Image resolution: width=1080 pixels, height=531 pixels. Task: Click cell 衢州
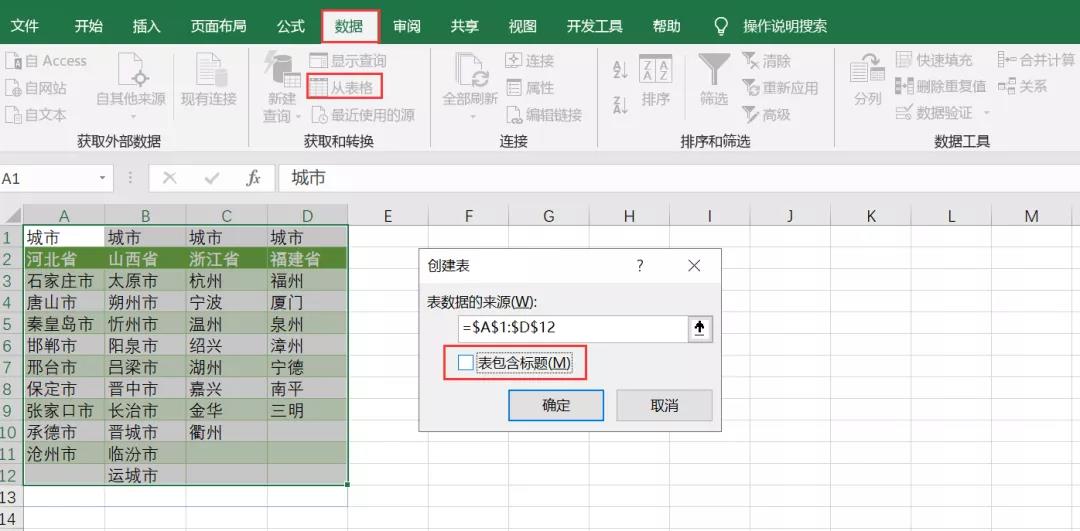pyautogui.click(x=227, y=433)
